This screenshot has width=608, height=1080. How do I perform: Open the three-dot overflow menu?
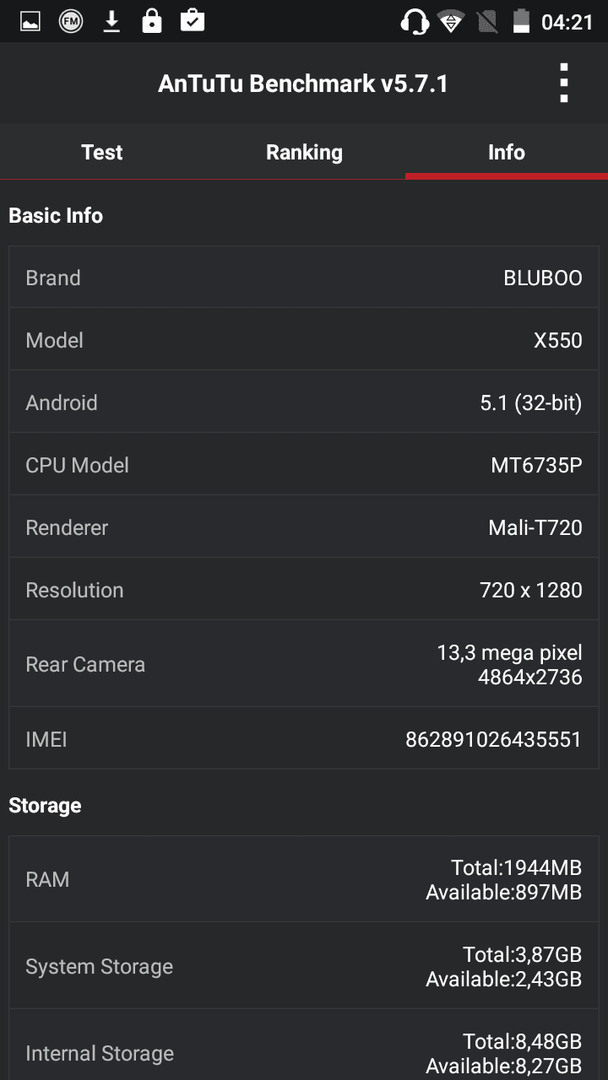point(564,83)
